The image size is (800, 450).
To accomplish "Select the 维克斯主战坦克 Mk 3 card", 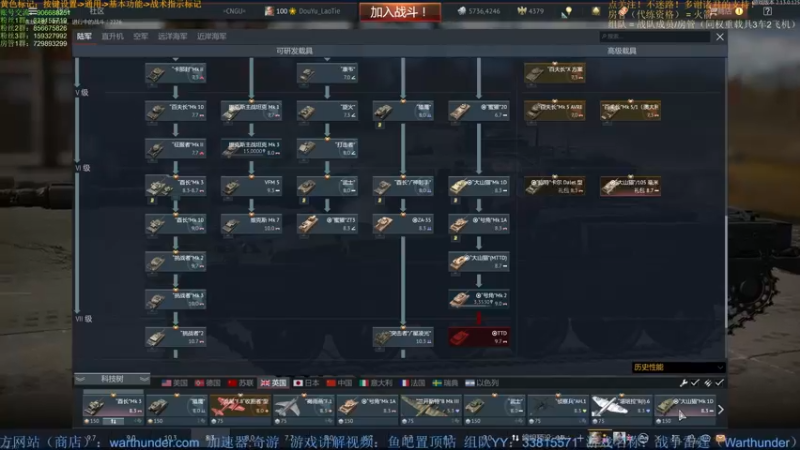I will (x=252, y=148).
